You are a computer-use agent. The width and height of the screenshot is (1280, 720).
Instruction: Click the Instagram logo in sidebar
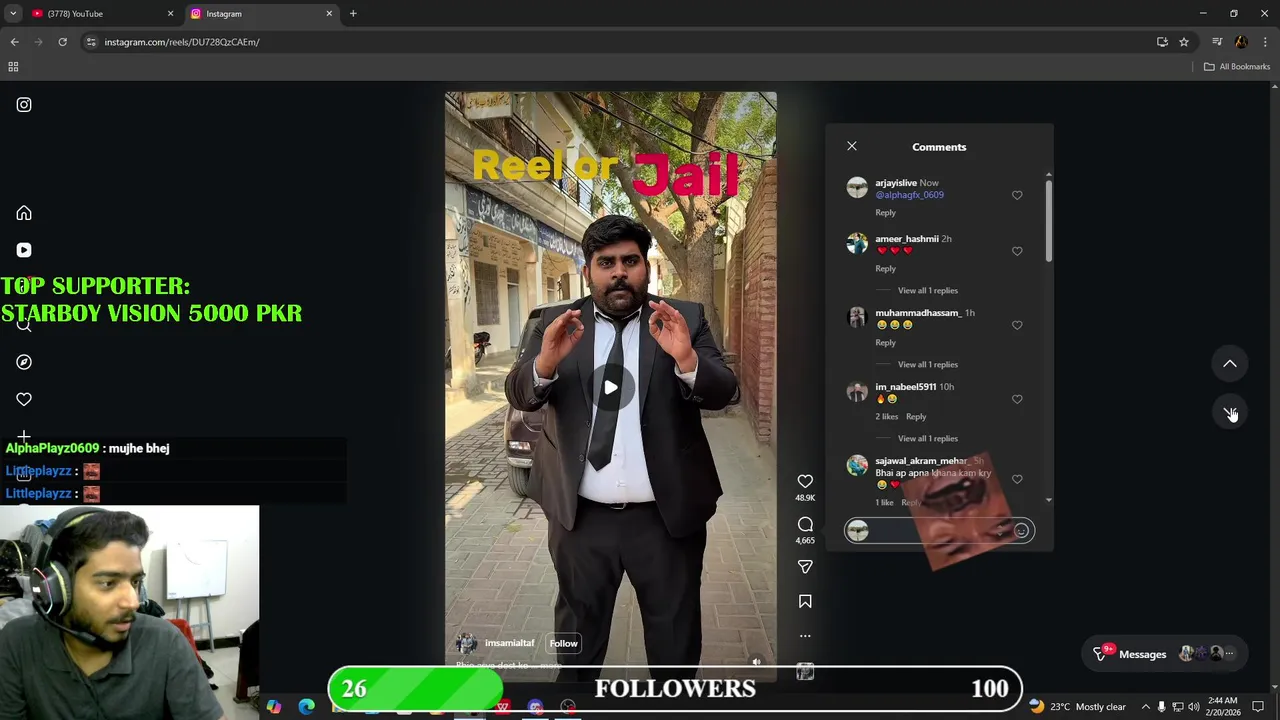[x=24, y=105]
